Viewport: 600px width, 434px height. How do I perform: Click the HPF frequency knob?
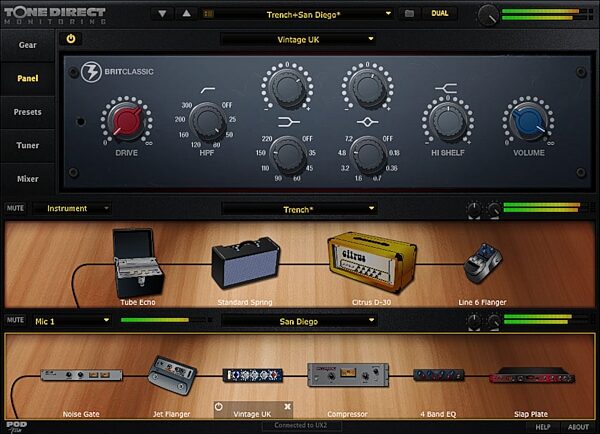tap(207, 121)
